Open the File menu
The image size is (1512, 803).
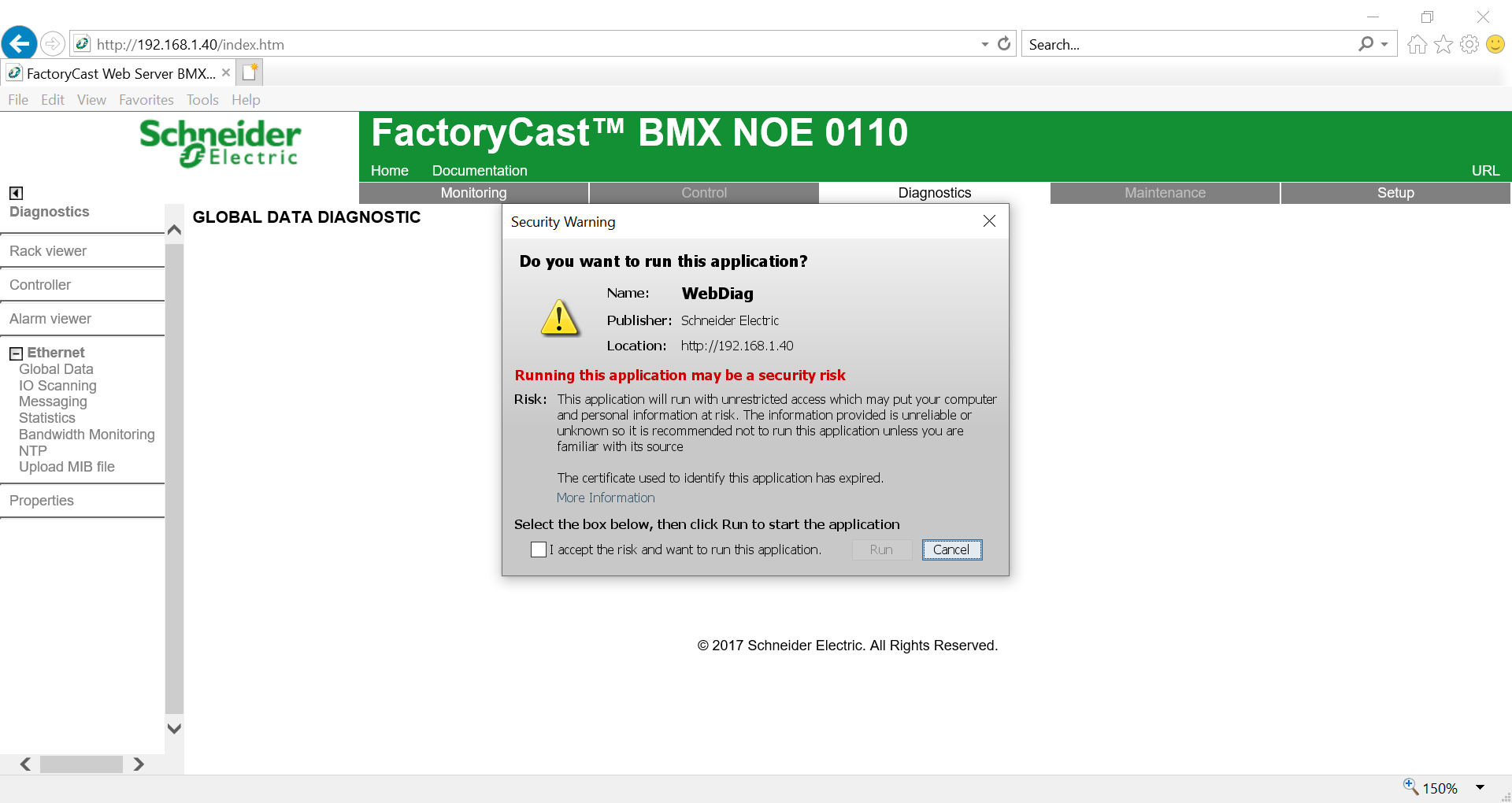18,100
